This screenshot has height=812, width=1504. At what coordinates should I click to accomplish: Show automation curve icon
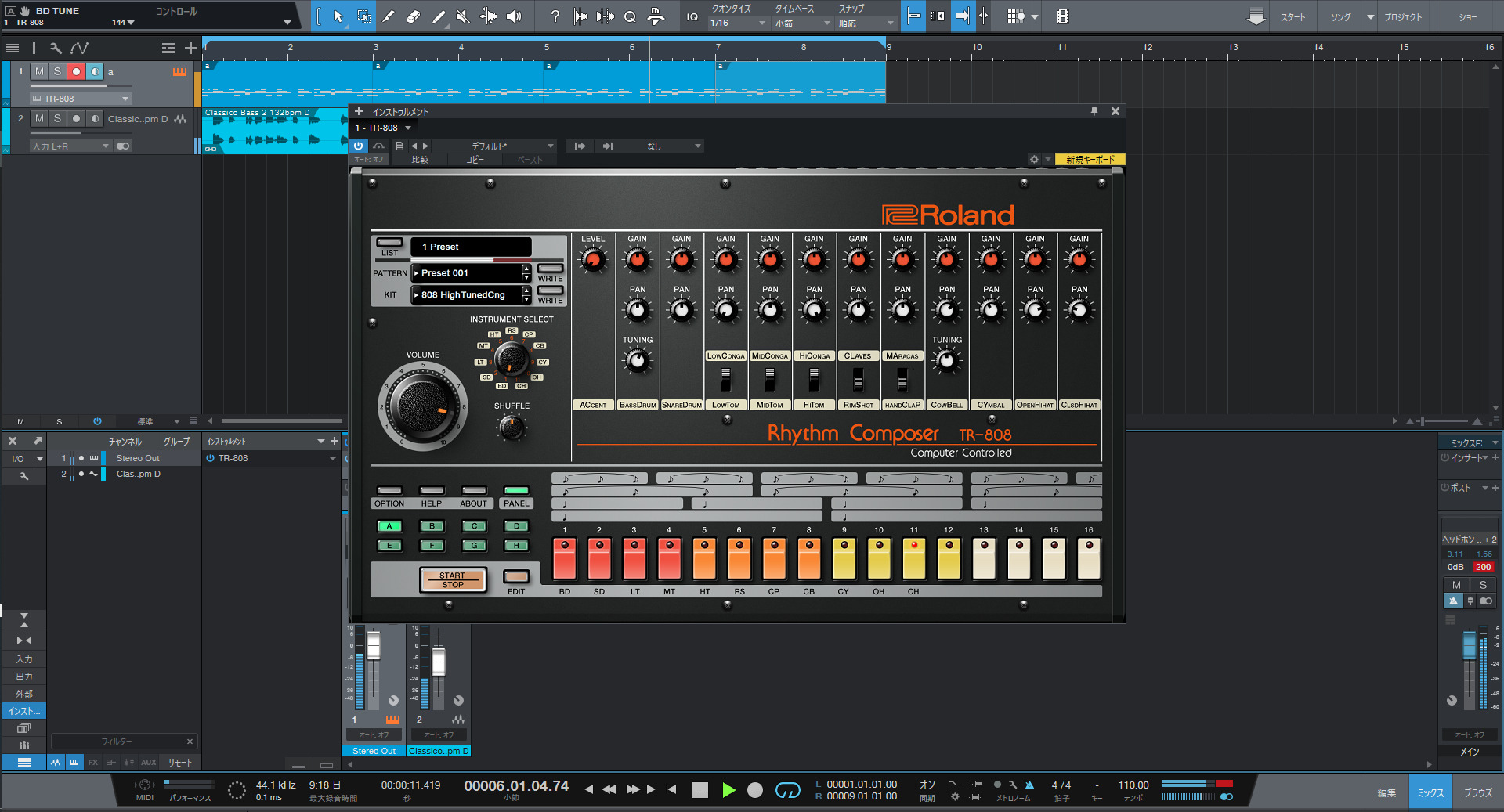click(x=79, y=49)
